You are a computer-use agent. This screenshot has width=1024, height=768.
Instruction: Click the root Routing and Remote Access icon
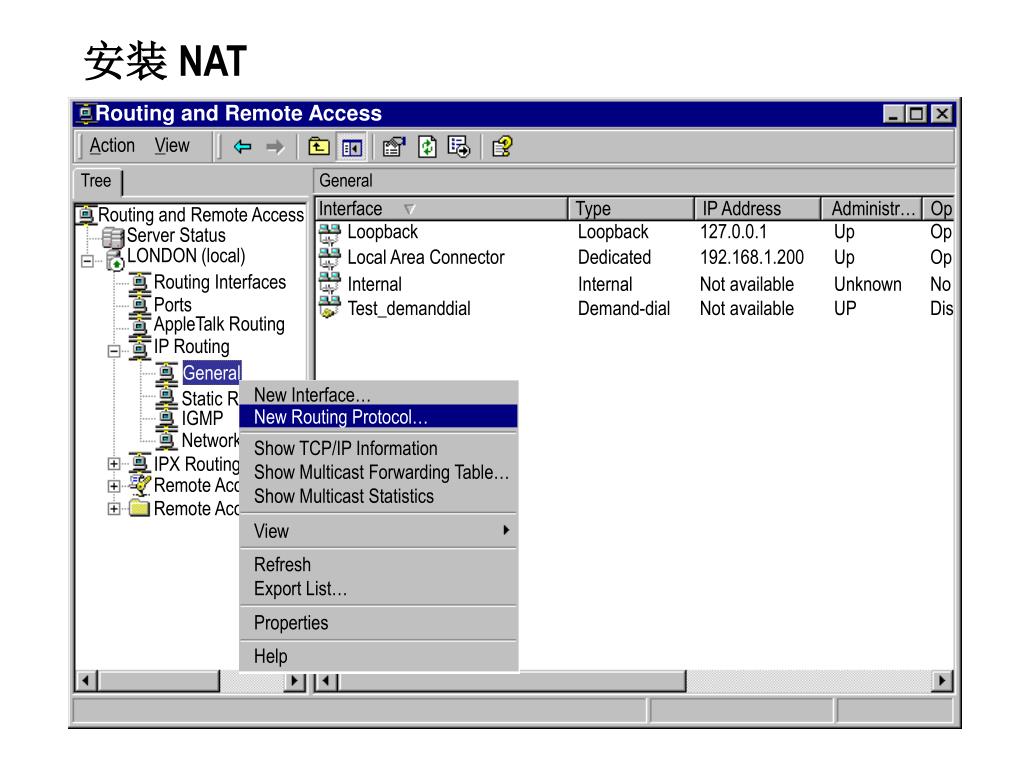[86, 214]
